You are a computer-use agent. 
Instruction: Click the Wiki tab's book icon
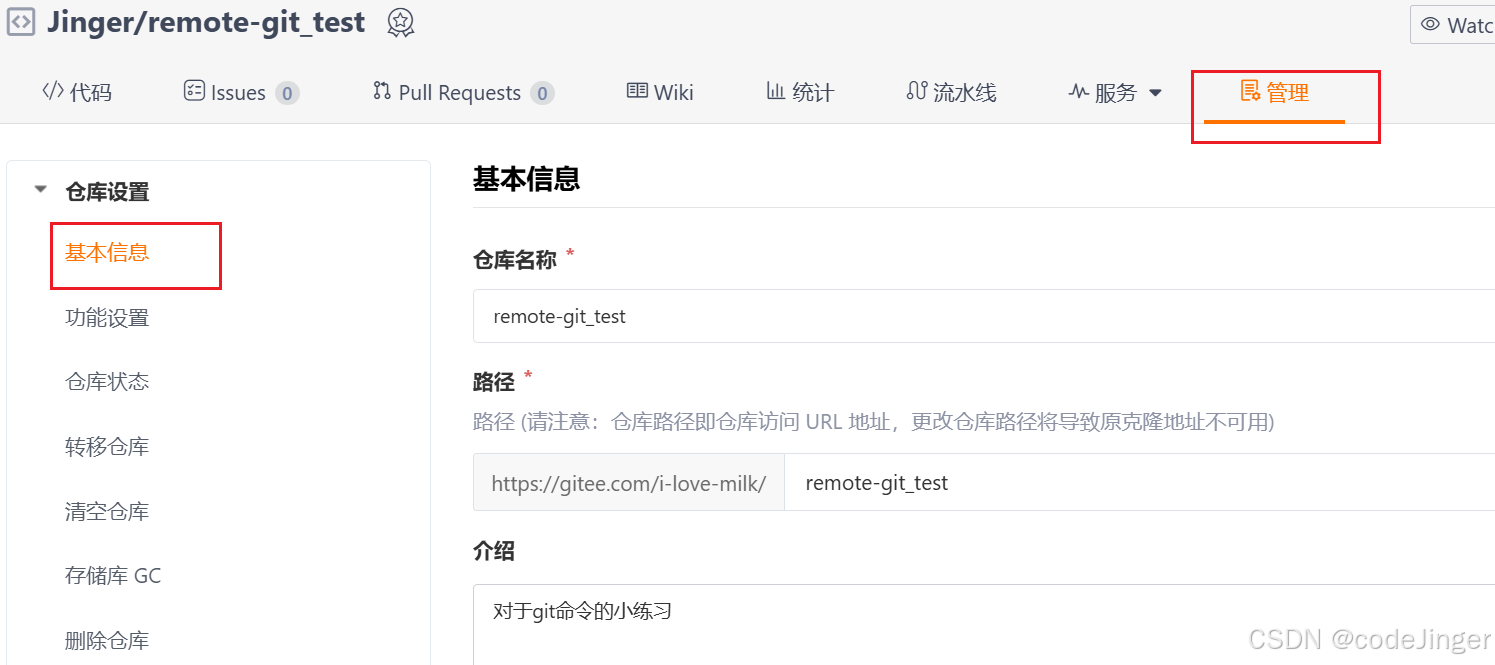coord(637,91)
